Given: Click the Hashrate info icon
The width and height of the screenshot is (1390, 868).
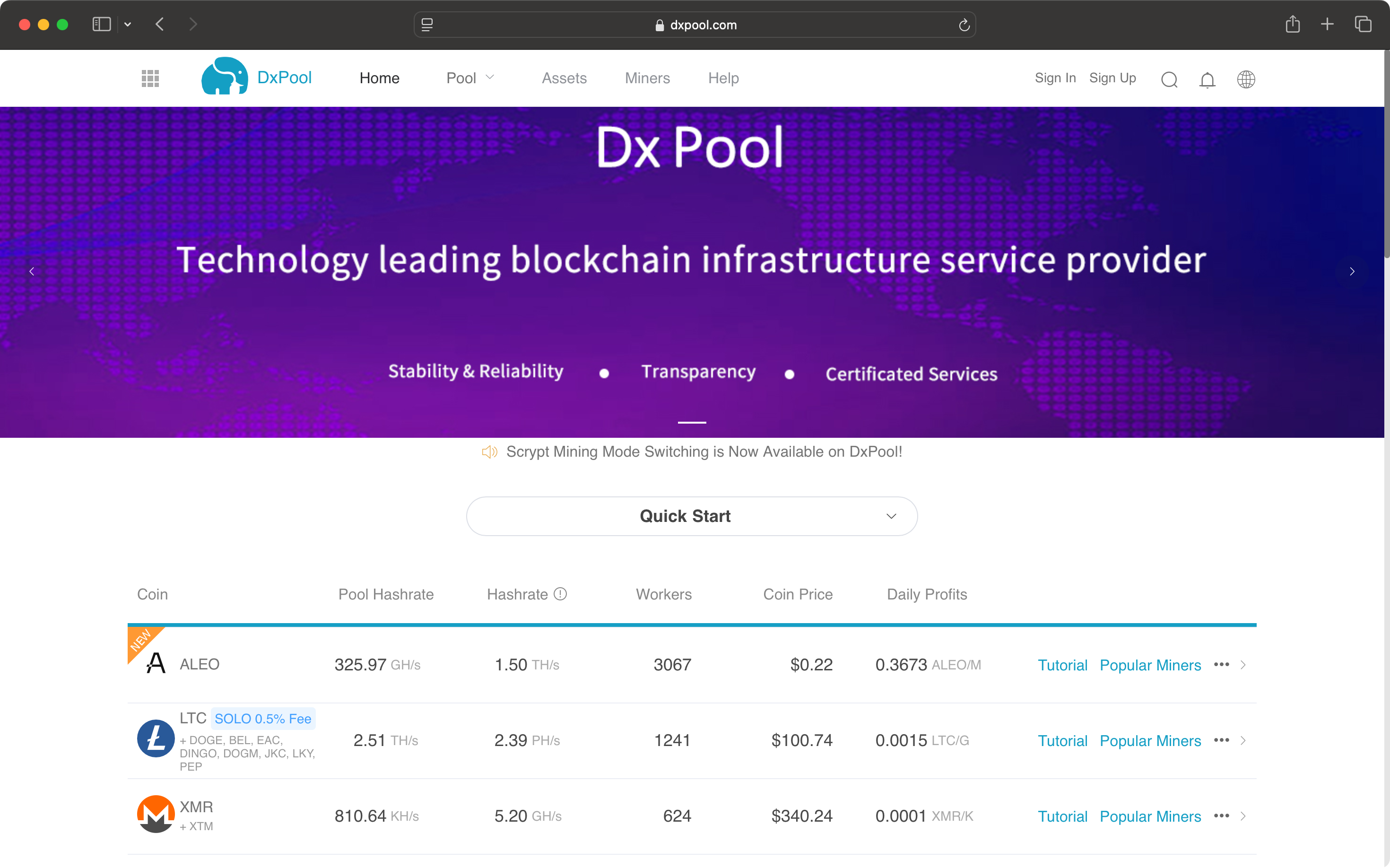Looking at the screenshot, I should [x=560, y=594].
